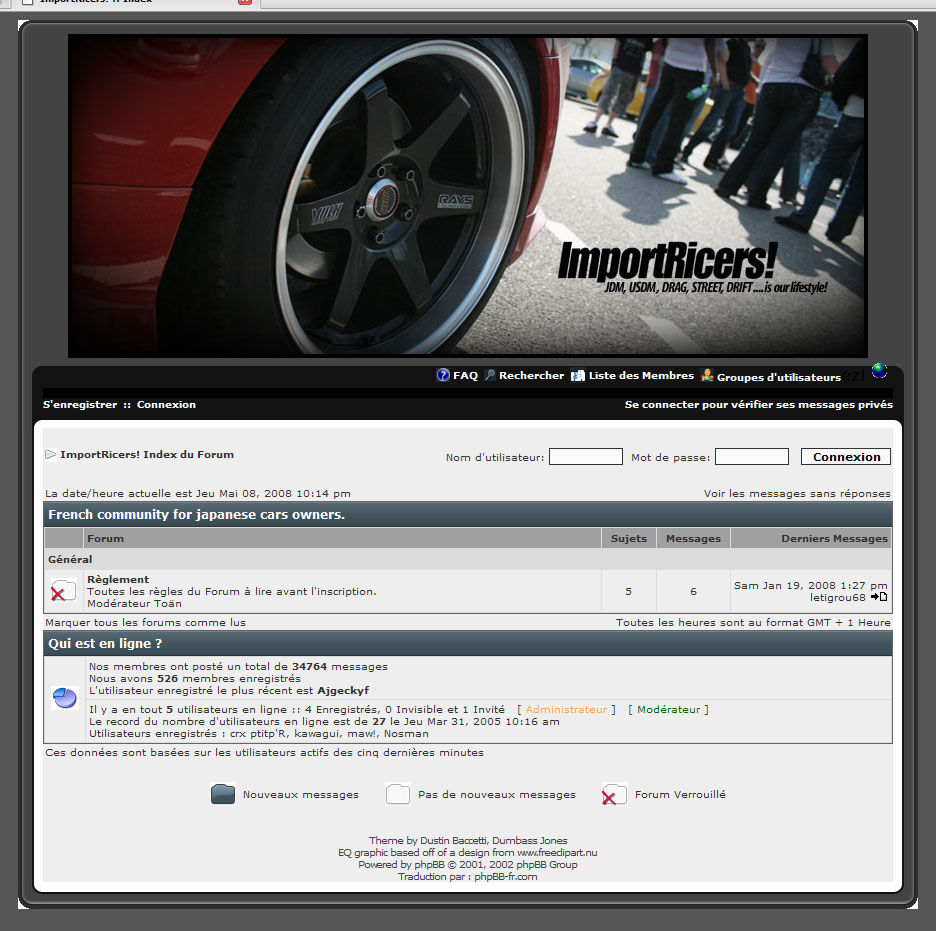The image size is (936, 931).
Task: Open Voir les messages sans réponses
Action: (796, 493)
